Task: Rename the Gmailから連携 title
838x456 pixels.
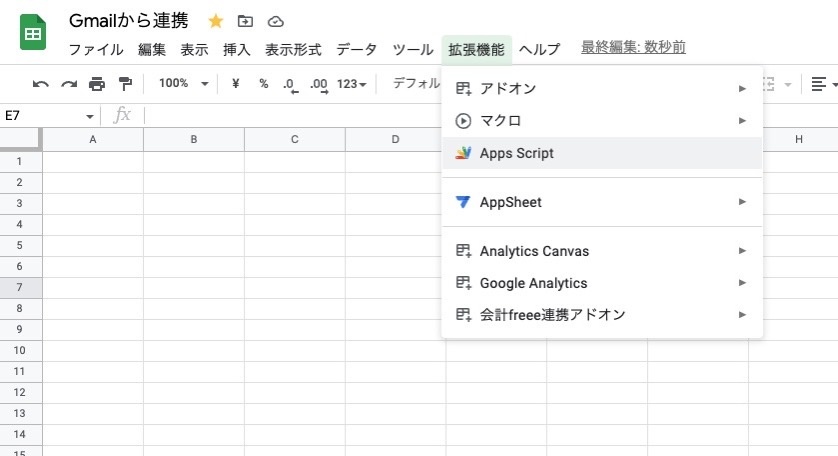Action: tap(129, 21)
